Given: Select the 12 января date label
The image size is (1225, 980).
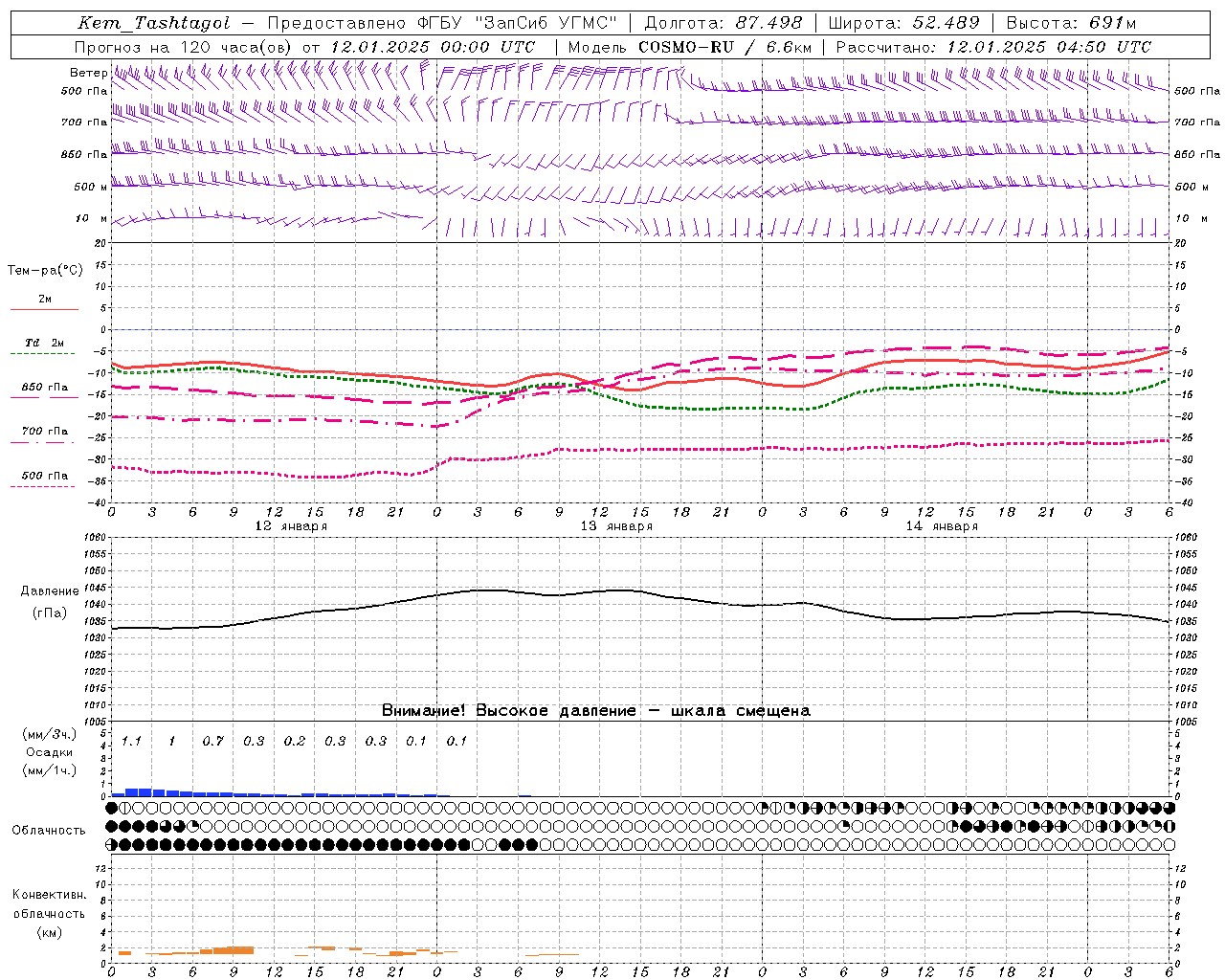Looking at the screenshot, I should pos(291,526).
